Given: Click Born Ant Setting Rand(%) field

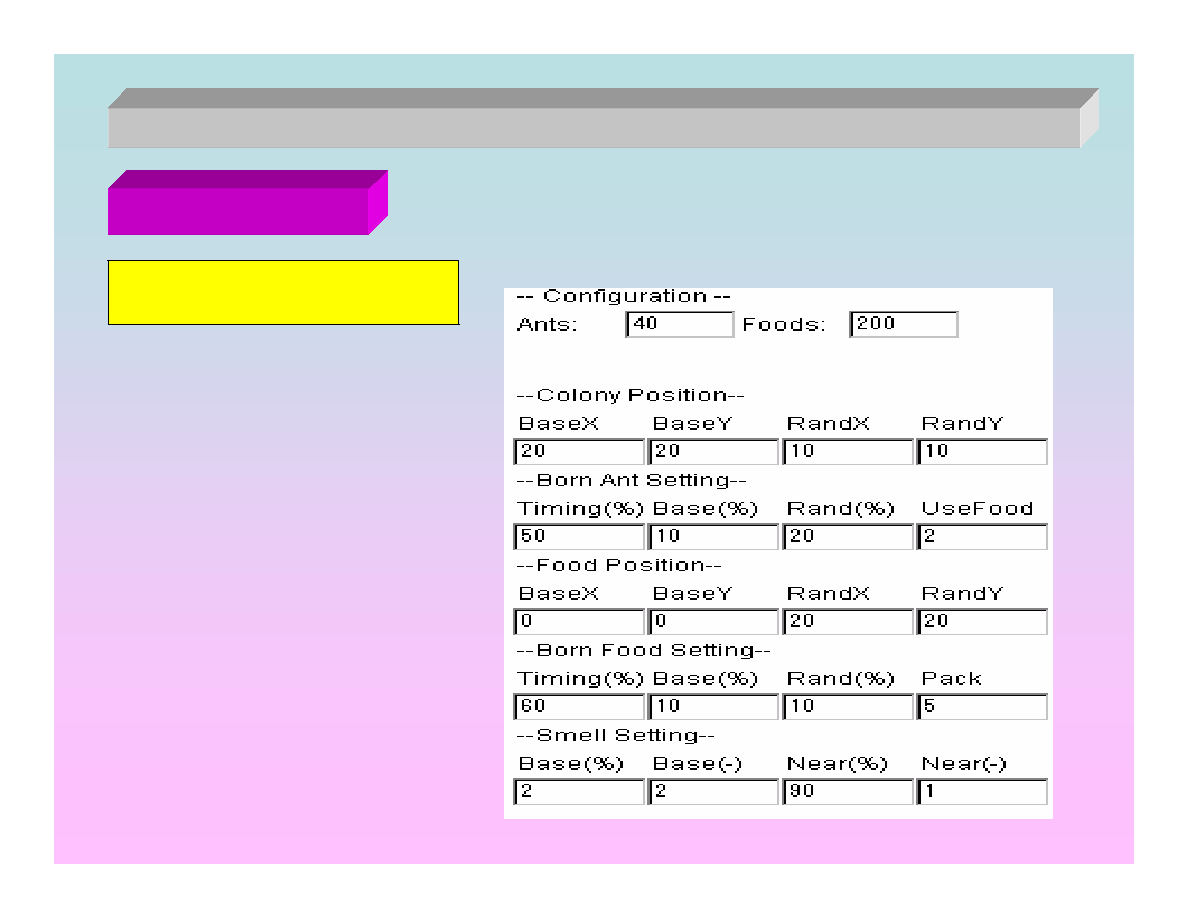Looking at the screenshot, I should click(848, 537).
